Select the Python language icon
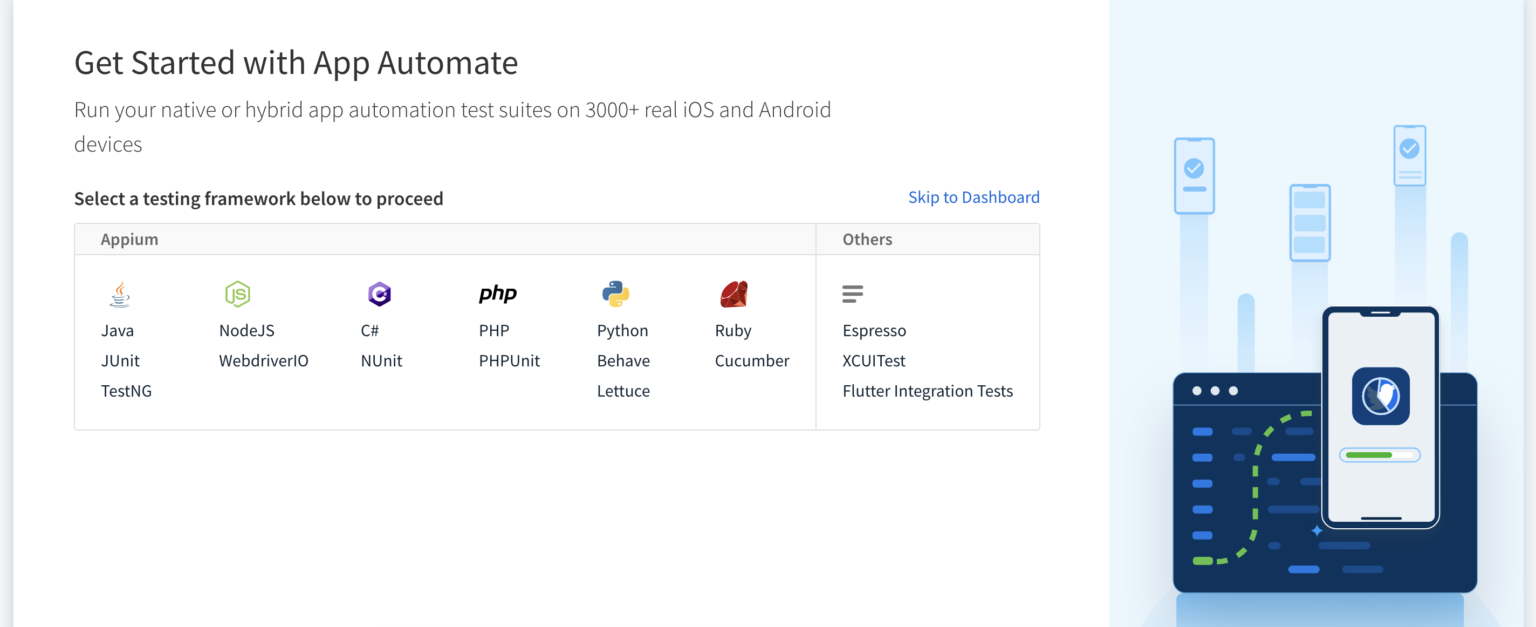The width and height of the screenshot is (1536, 627). (x=617, y=293)
